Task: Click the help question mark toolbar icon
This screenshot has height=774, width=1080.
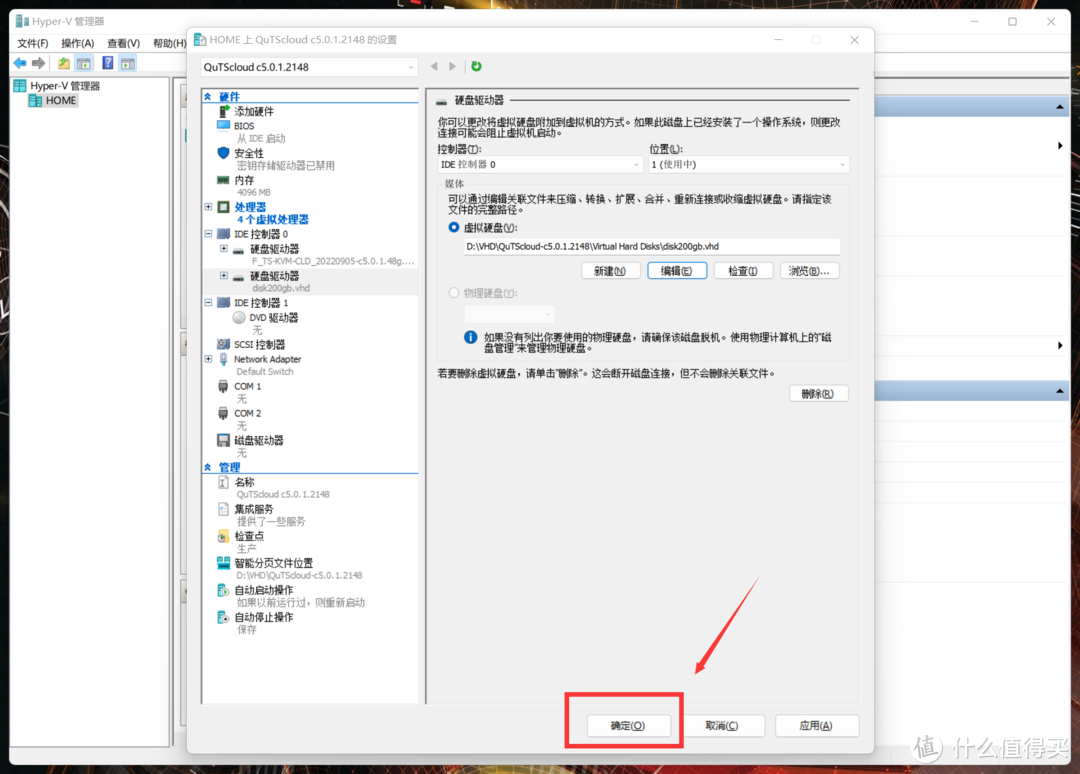Action: pyautogui.click(x=107, y=63)
